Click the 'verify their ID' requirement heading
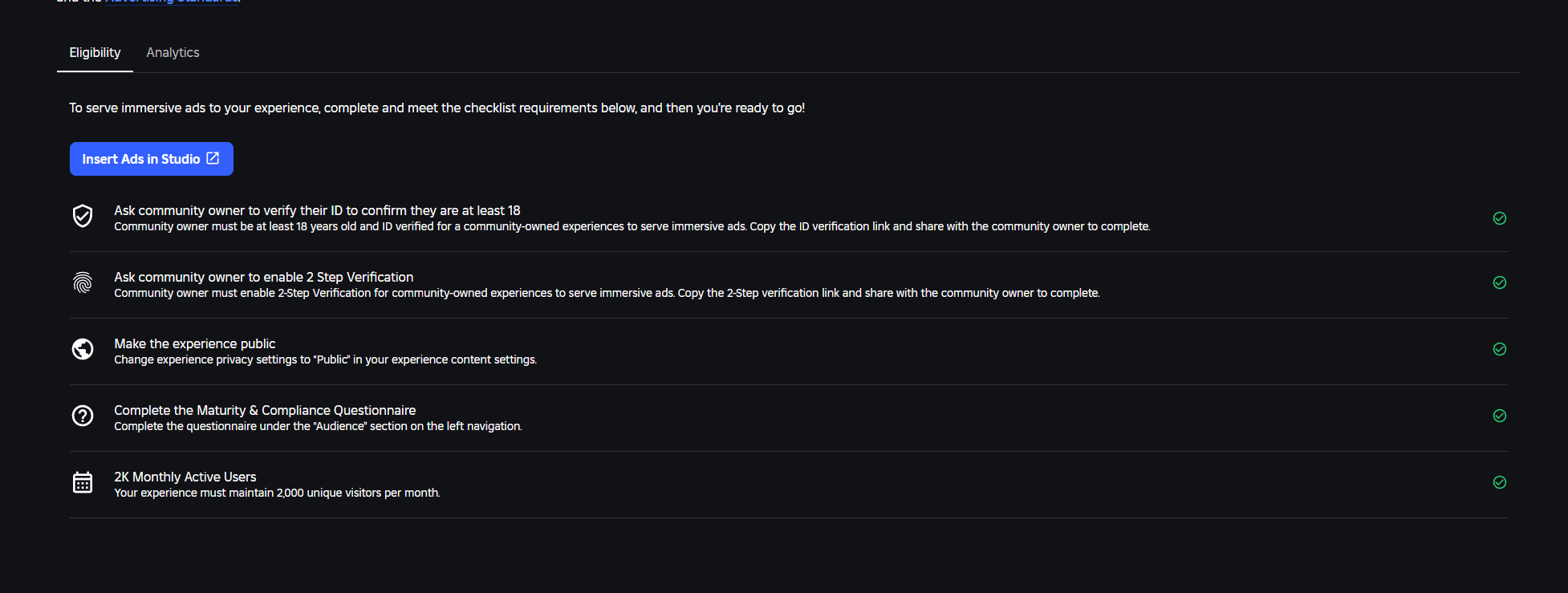The image size is (1568, 593). [x=317, y=210]
